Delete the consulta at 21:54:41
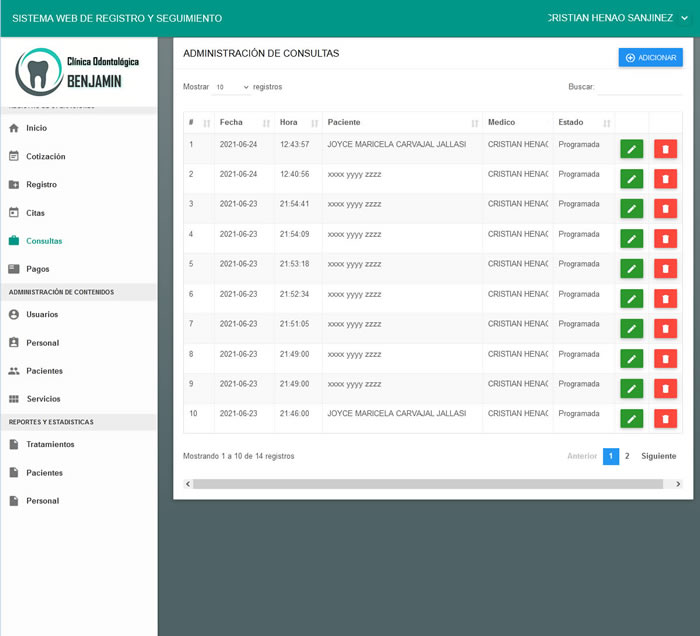The image size is (700, 636). pyautogui.click(x=665, y=208)
